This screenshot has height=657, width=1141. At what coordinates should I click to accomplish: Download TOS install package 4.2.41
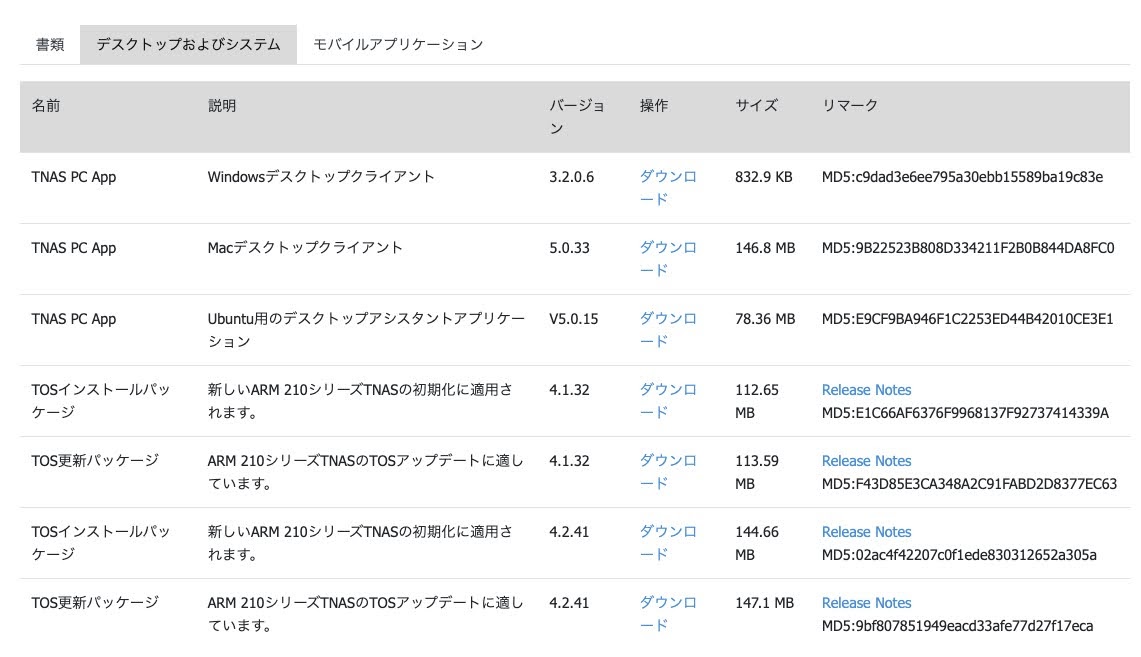[x=668, y=543]
